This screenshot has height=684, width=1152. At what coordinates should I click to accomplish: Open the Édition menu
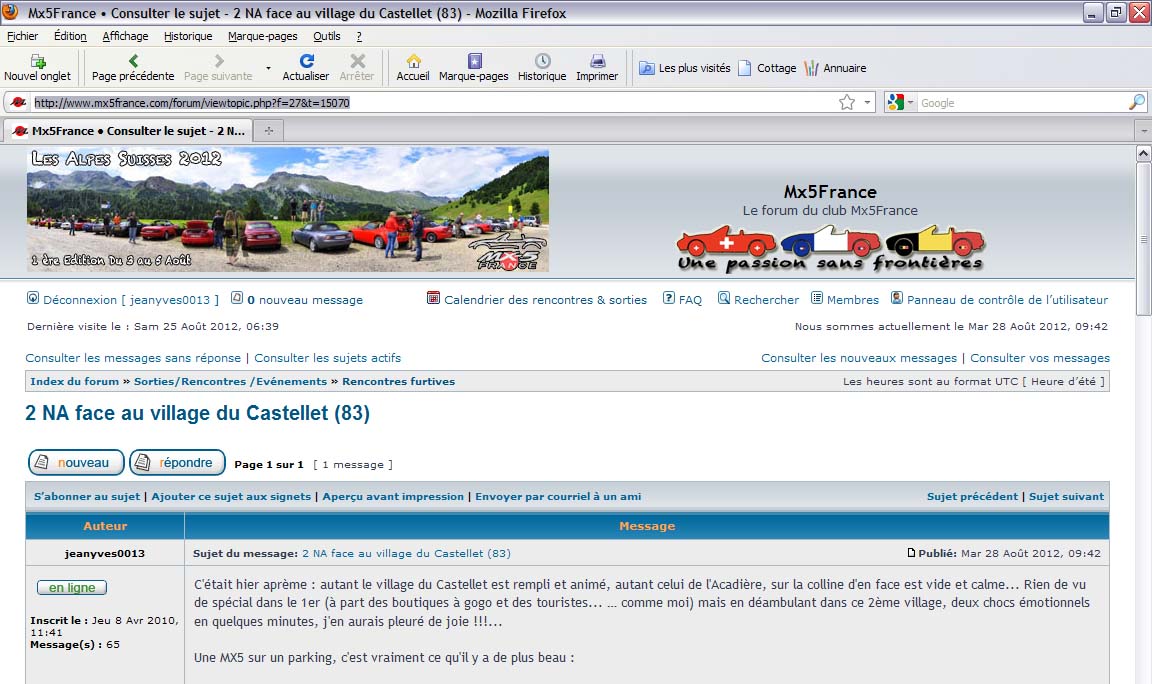[71, 36]
